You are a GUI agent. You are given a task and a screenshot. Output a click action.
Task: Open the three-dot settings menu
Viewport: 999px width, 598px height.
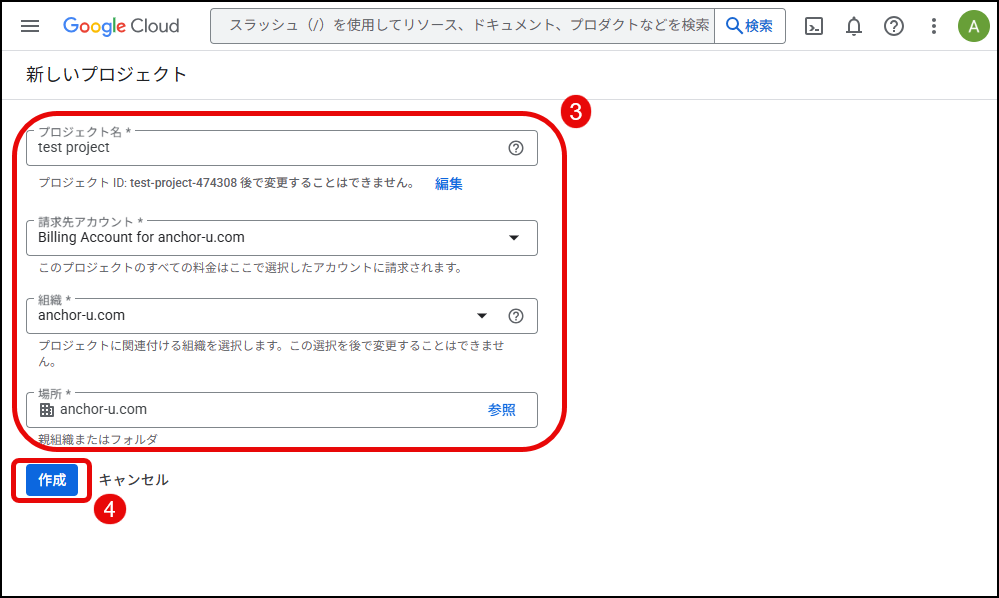pos(934,26)
